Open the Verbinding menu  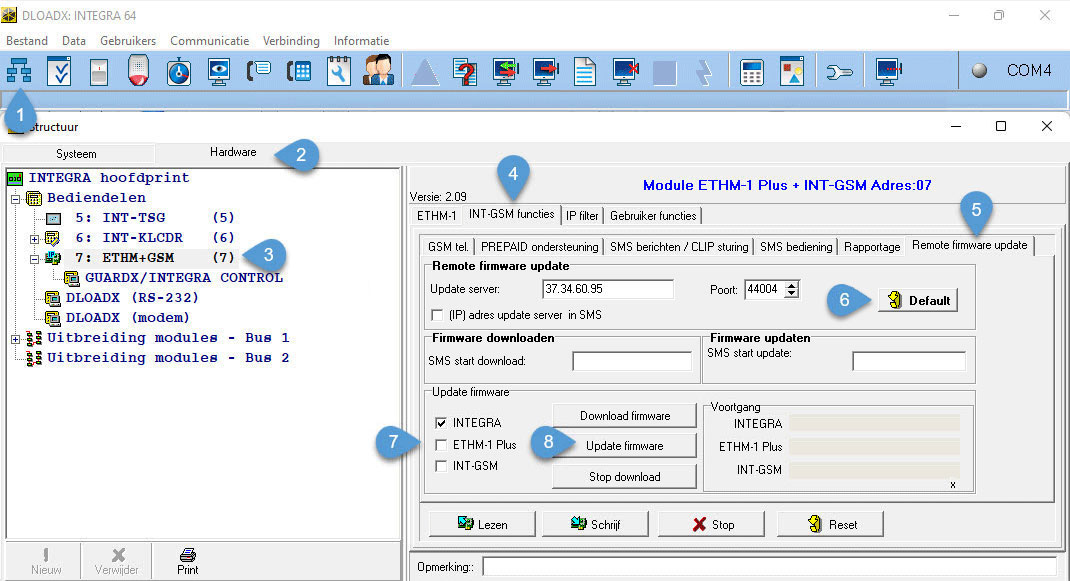(x=291, y=41)
